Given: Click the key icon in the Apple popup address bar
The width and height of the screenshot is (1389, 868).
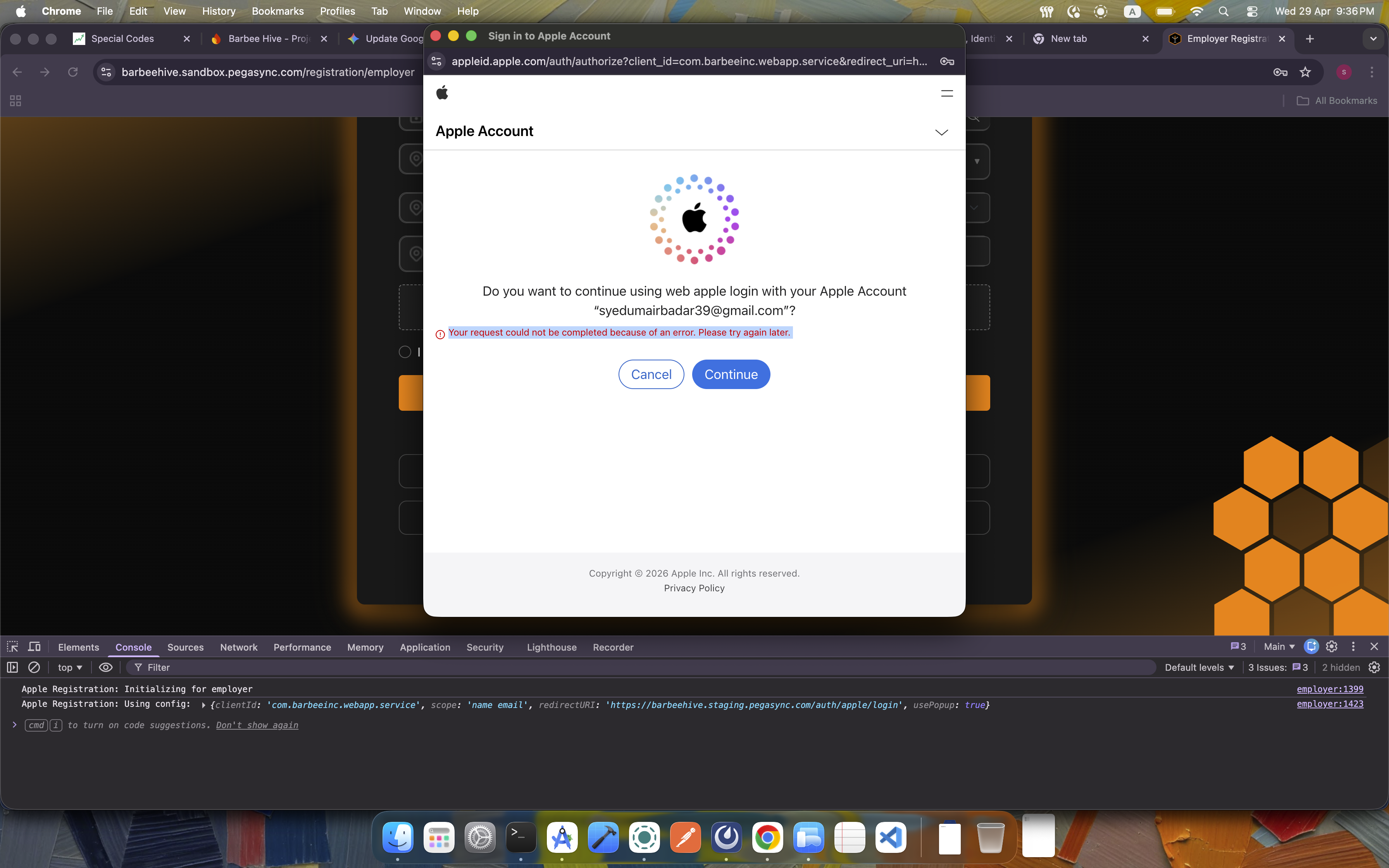Looking at the screenshot, I should pos(947,62).
